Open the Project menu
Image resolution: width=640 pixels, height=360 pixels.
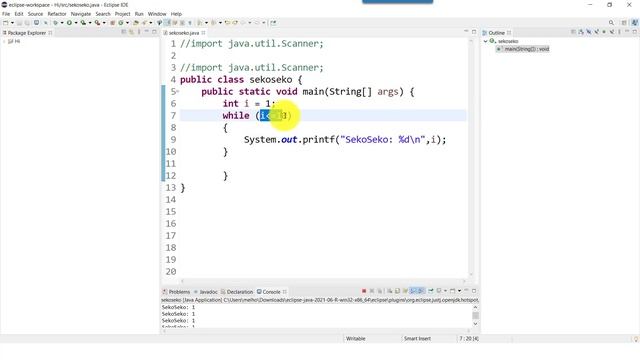[x=122, y=14]
